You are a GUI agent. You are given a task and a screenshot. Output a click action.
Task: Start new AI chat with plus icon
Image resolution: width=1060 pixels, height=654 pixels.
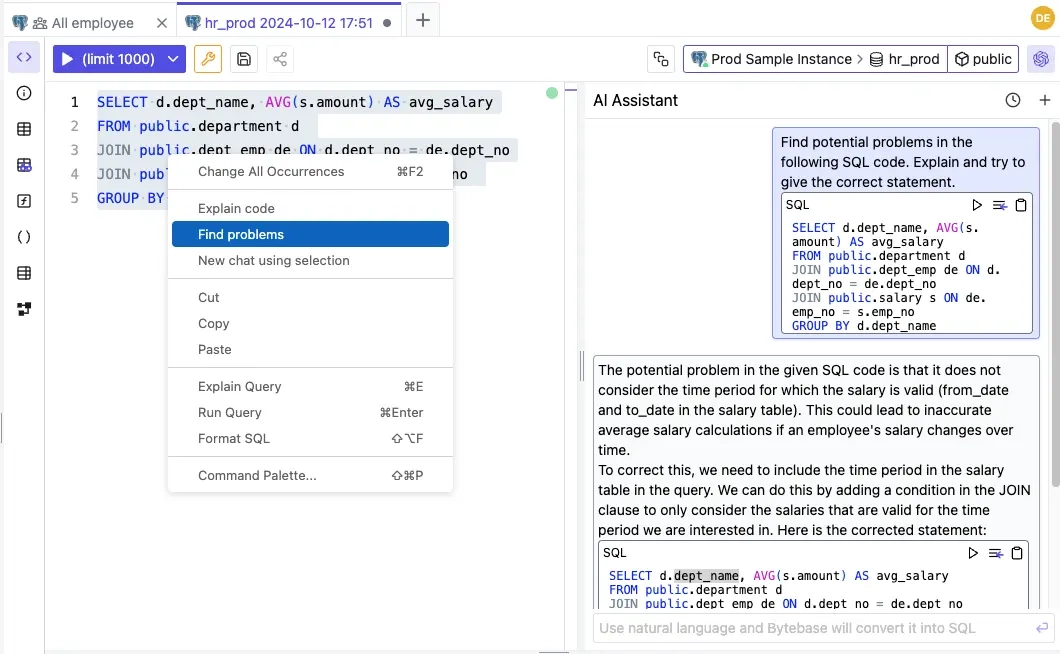[1045, 100]
